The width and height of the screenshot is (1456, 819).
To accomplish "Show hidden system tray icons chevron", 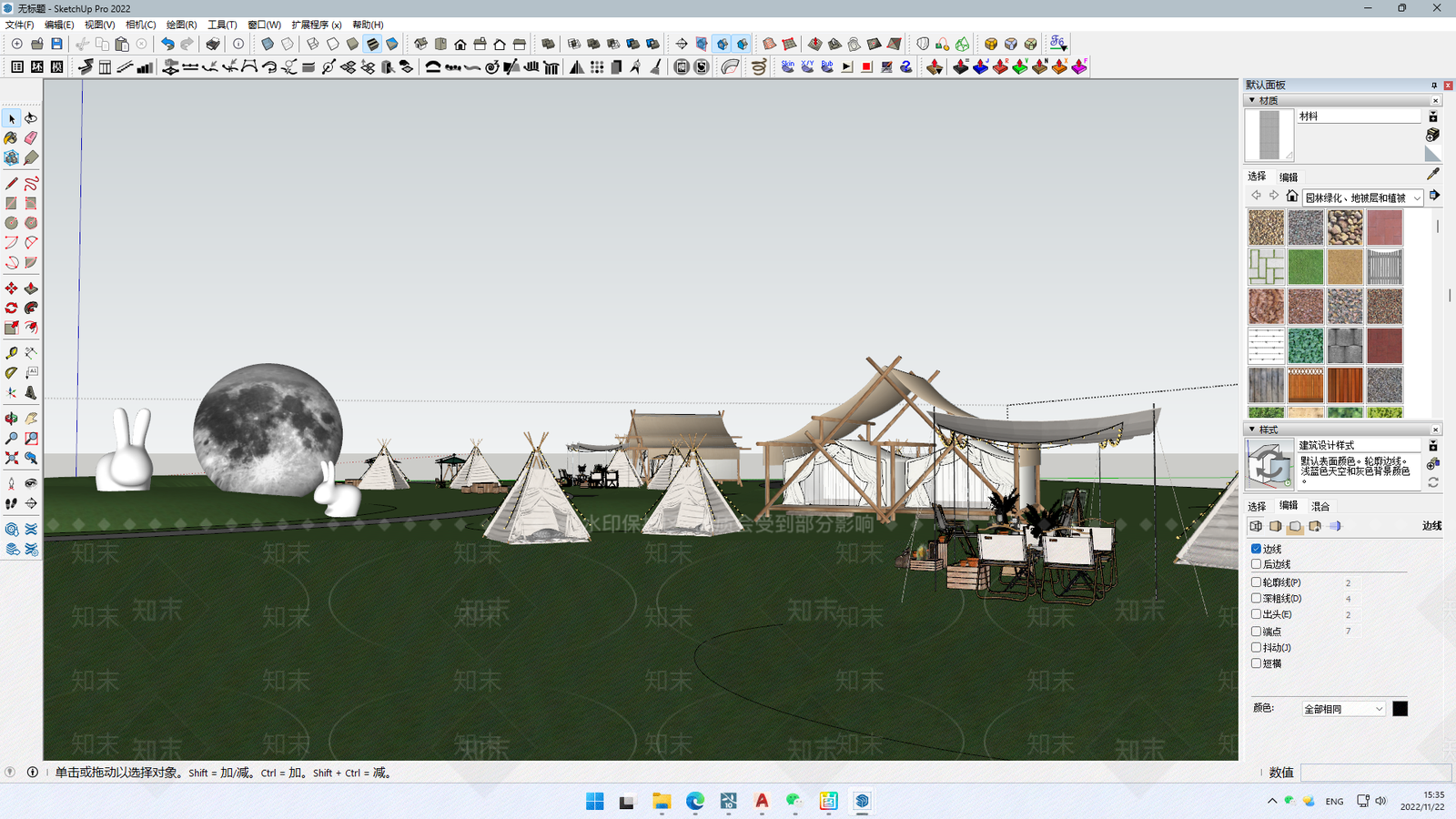I will [x=1271, y=801].
